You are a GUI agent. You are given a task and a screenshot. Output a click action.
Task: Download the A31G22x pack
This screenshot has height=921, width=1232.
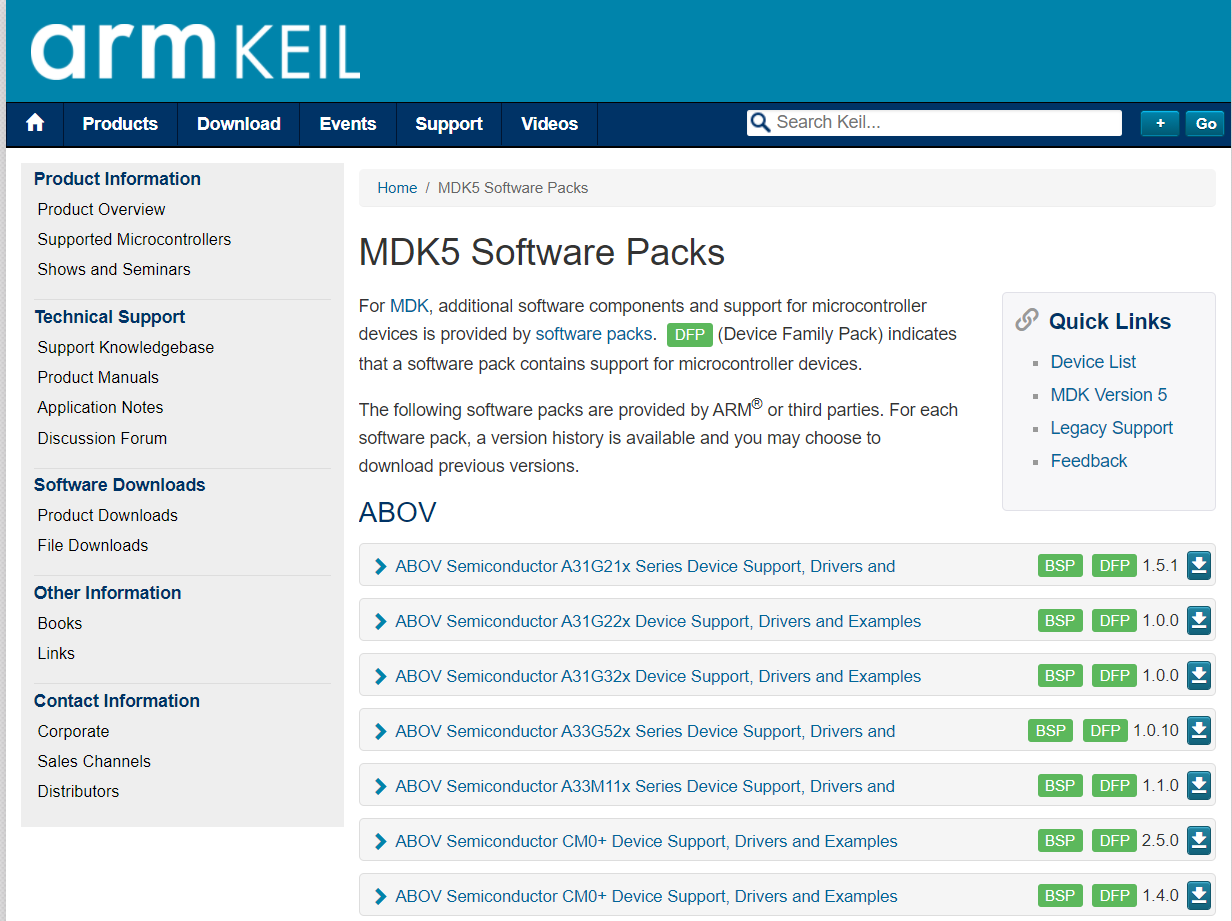click(x=1199, y=621)
